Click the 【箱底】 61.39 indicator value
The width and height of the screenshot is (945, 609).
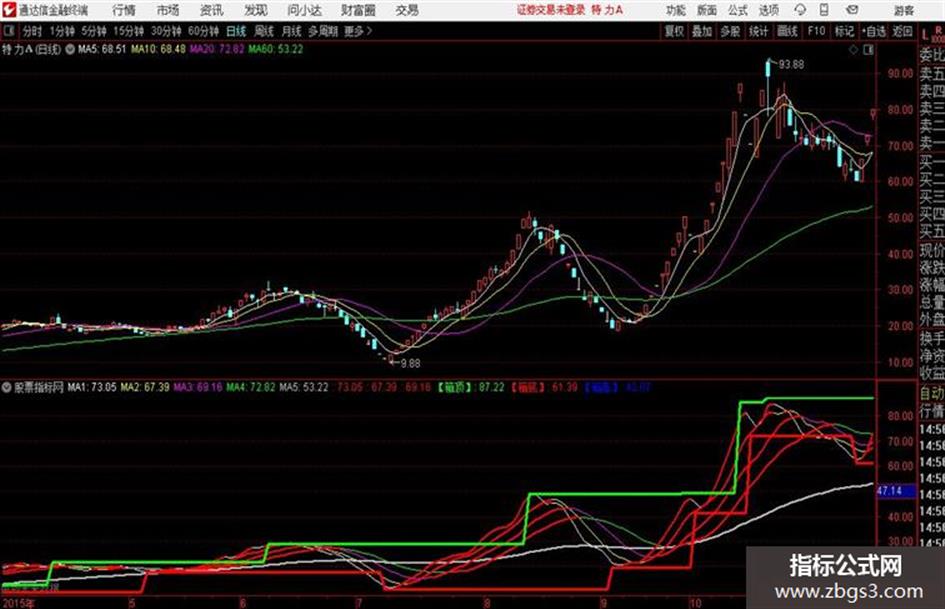coord(544,387)
